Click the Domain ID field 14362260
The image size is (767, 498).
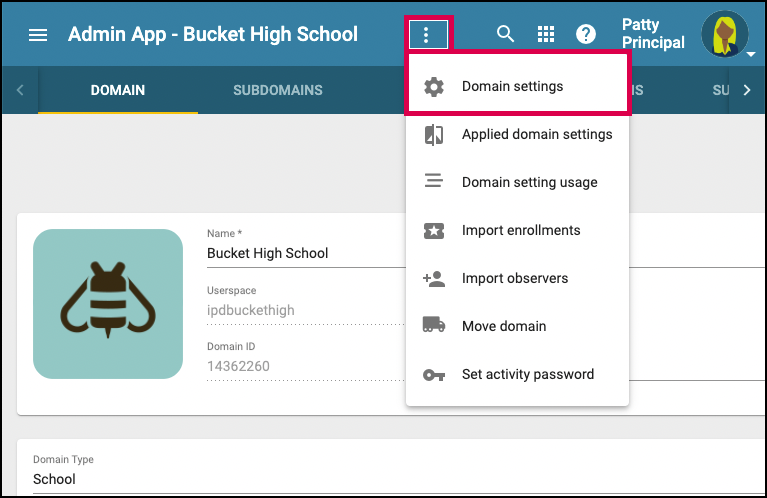click(x=306, y=366)
